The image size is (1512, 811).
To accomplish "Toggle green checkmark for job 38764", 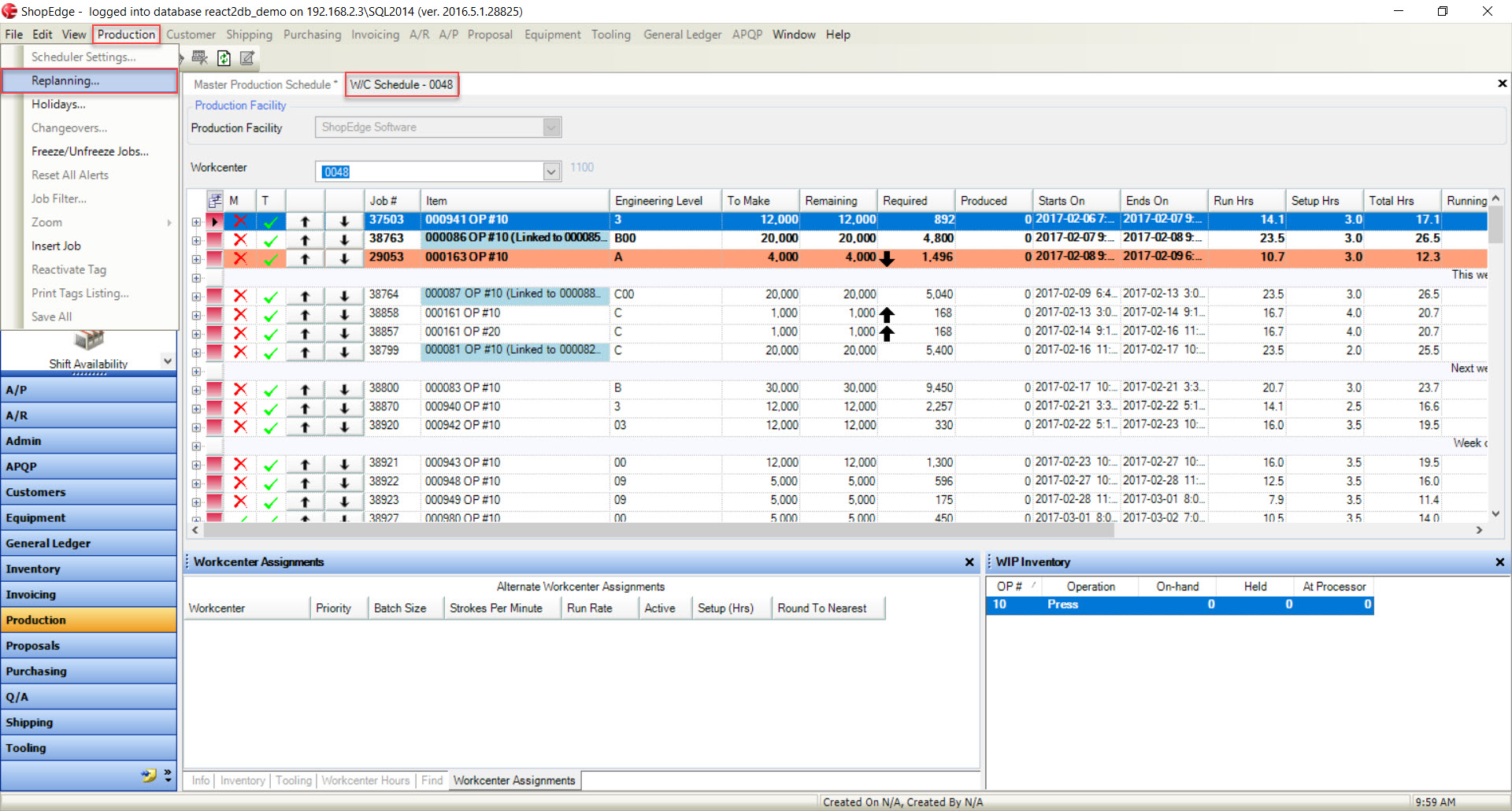I will pyautogui.click(x=270, y=297).
